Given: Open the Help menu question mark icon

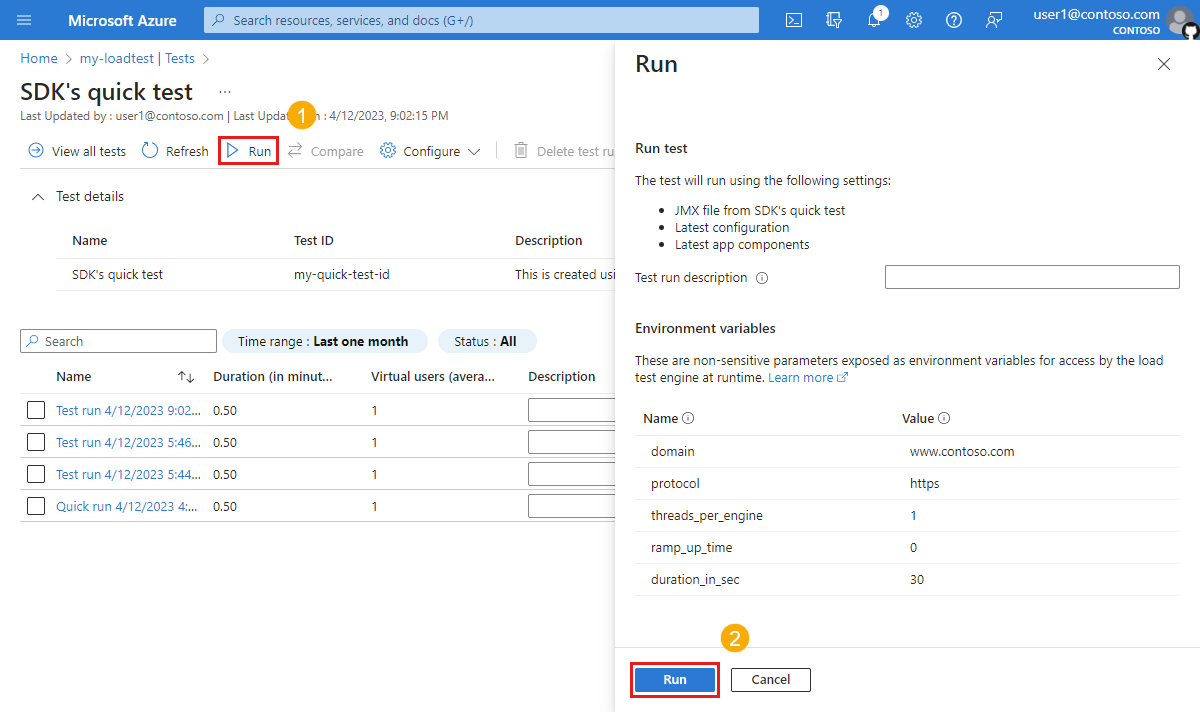Looking at the screenshot, I should (953, 20).
